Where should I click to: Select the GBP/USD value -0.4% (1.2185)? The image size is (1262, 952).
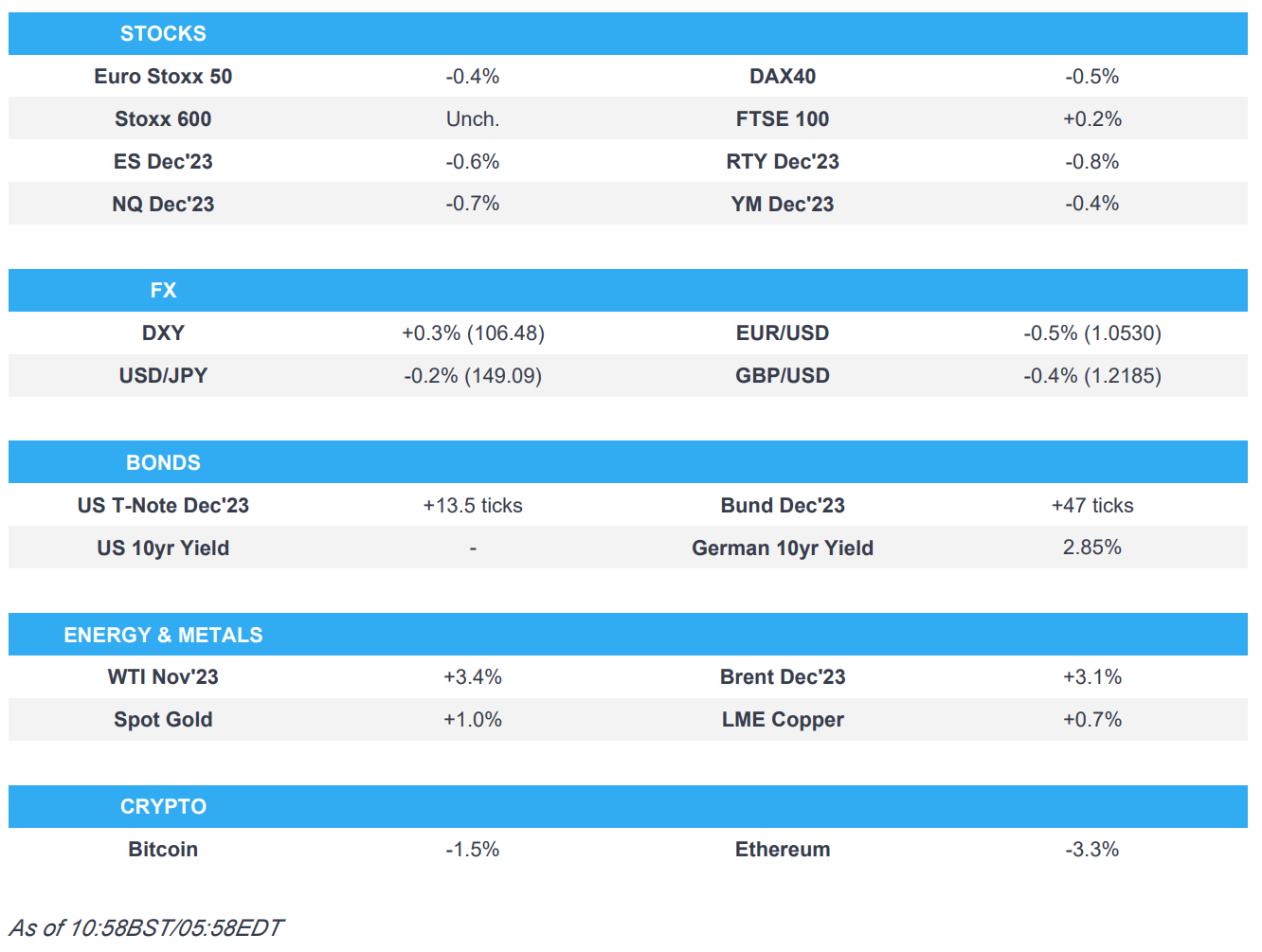tap(1091, 376)
